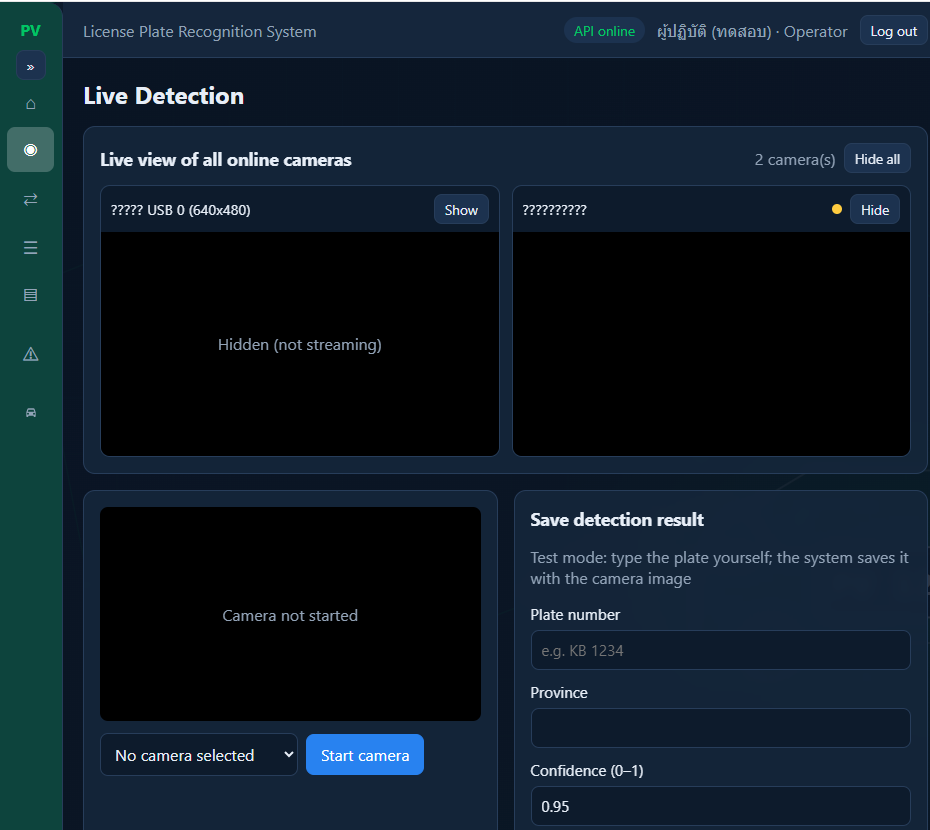Click the "Camera not started" preview area
Screen dimensions: 930x830
click(x=290, y=615)
